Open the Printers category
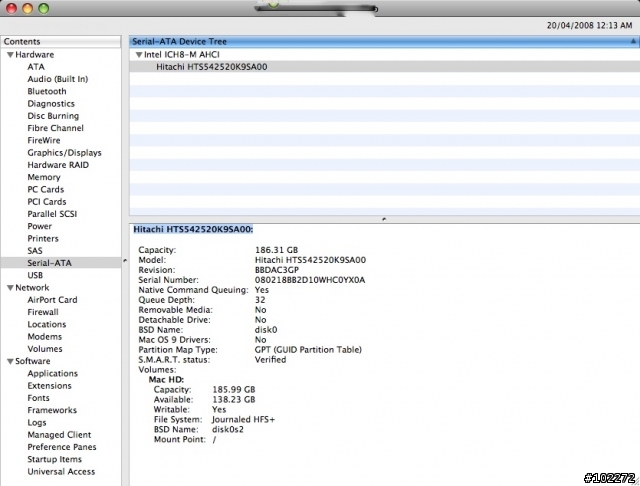640x486 pixels. 43,238
